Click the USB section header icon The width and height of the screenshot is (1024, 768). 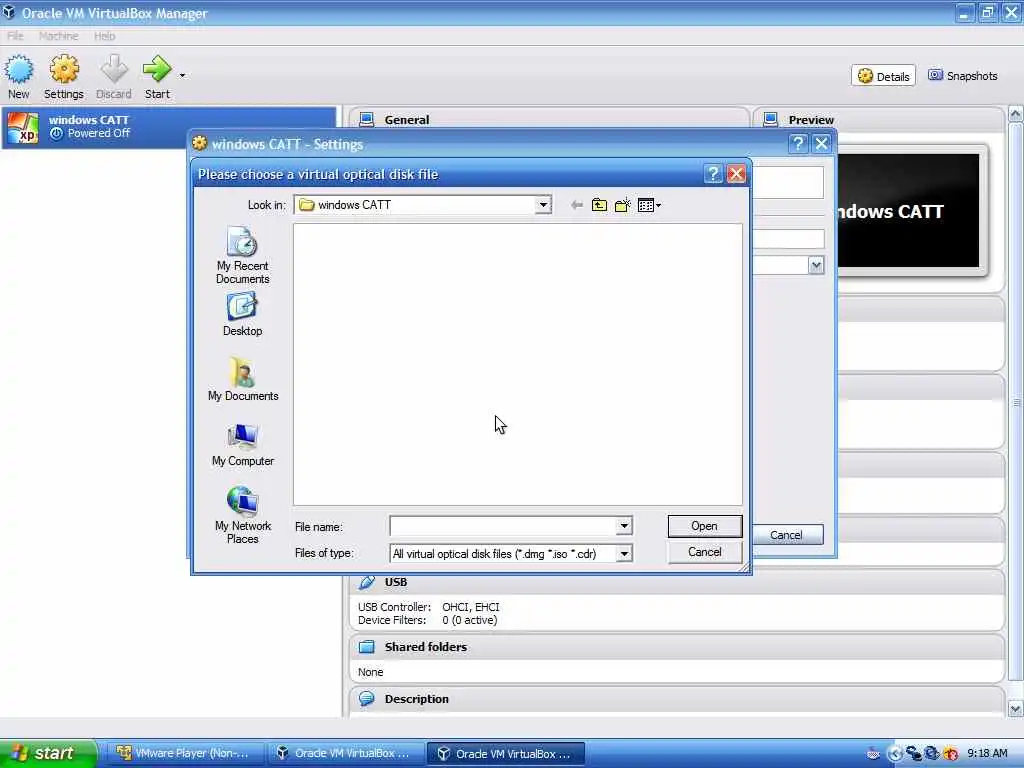click(x=367, y=582)
